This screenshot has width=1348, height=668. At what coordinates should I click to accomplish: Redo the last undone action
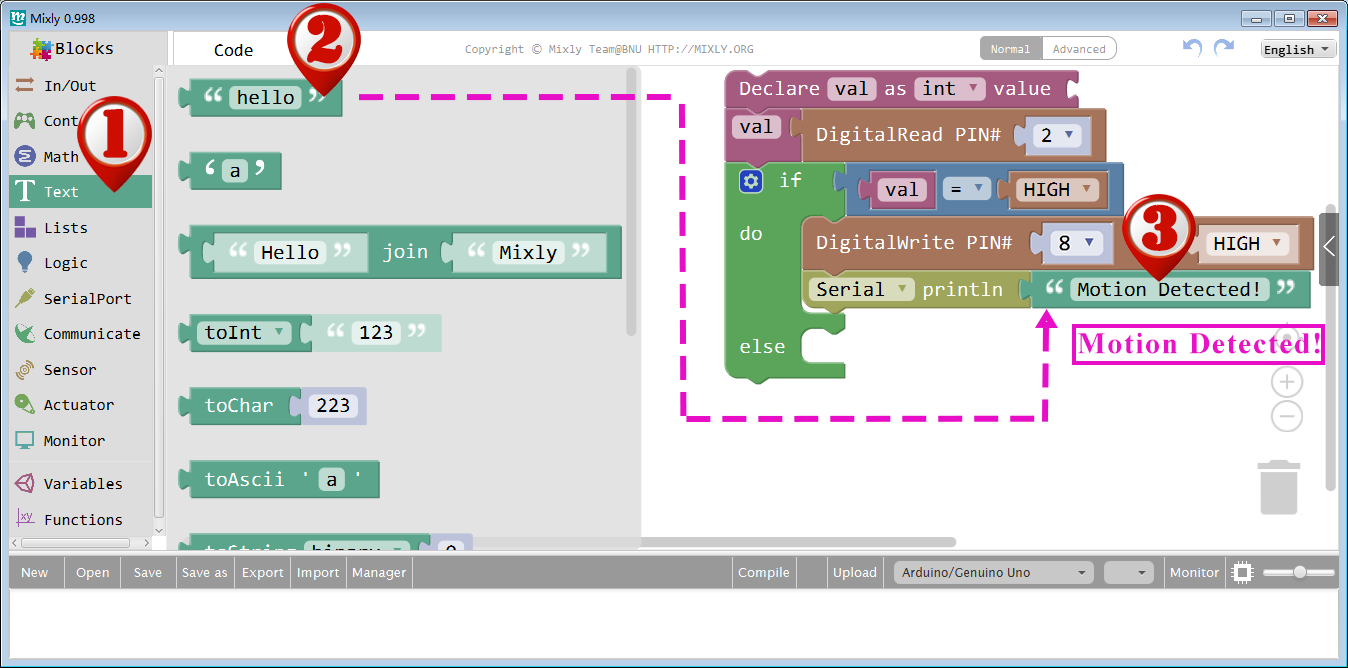point(1224,48)
